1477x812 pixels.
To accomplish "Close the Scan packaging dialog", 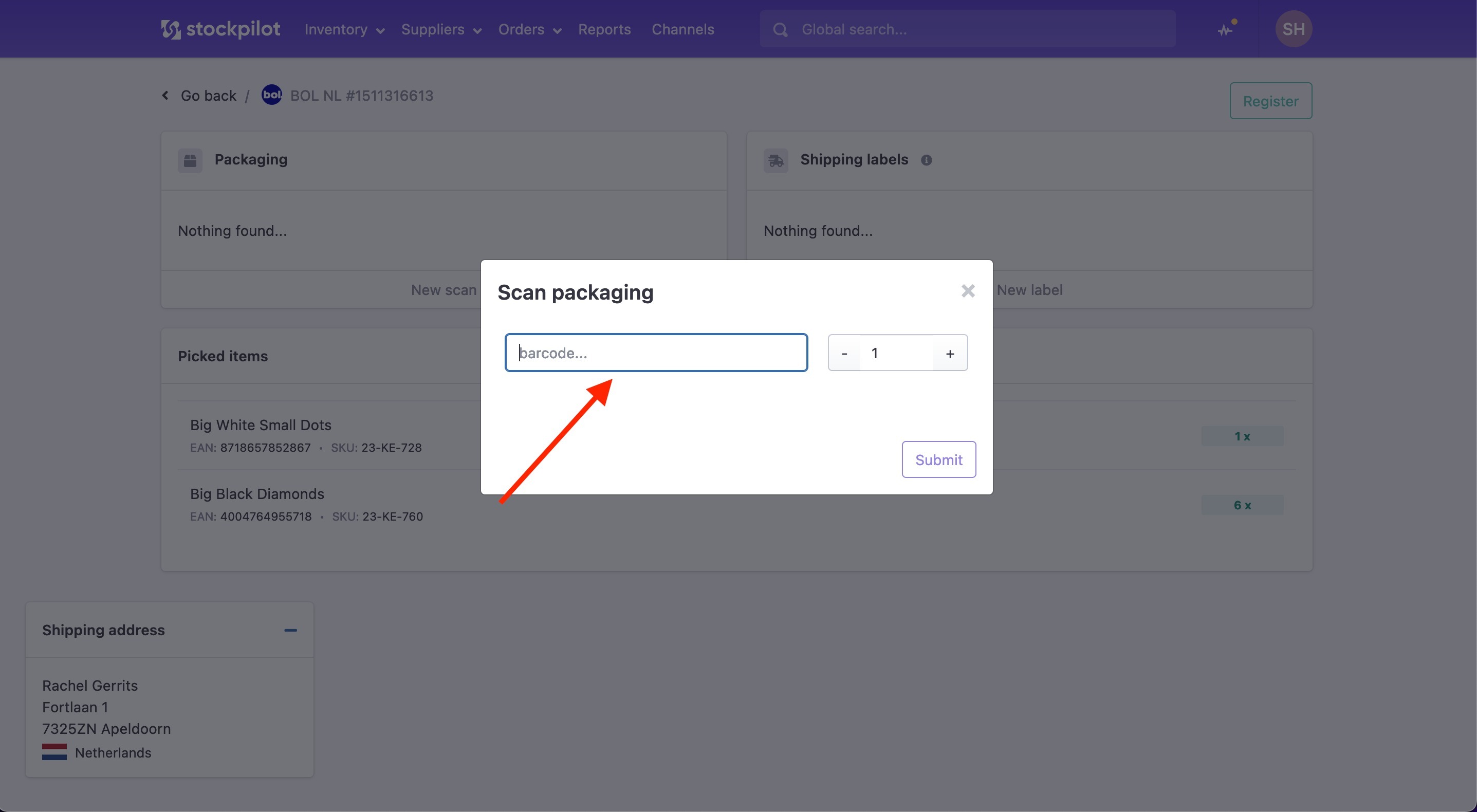I will [x=968, y=291].
